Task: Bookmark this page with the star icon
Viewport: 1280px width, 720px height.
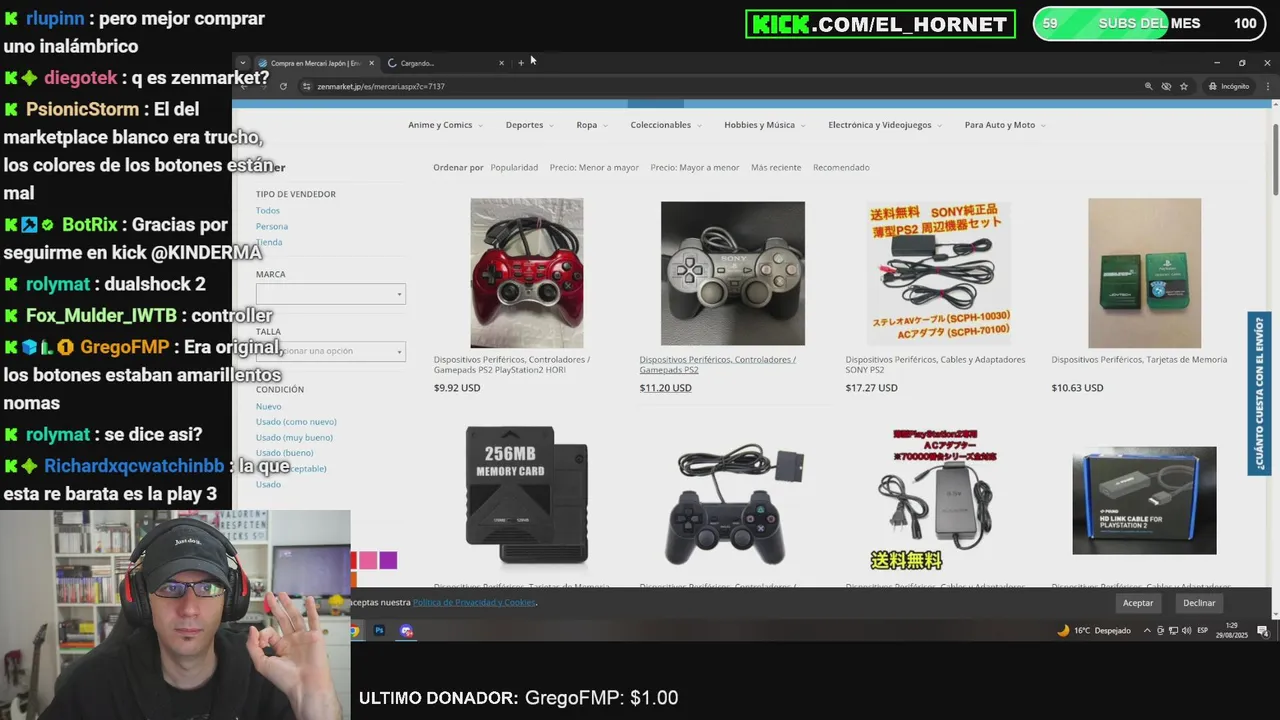Action: (x=1184, y=86)
